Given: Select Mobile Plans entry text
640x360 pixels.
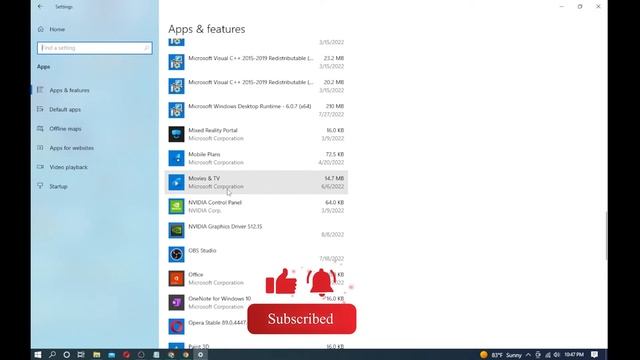Looking at the screenshot, I should [204, 154].
